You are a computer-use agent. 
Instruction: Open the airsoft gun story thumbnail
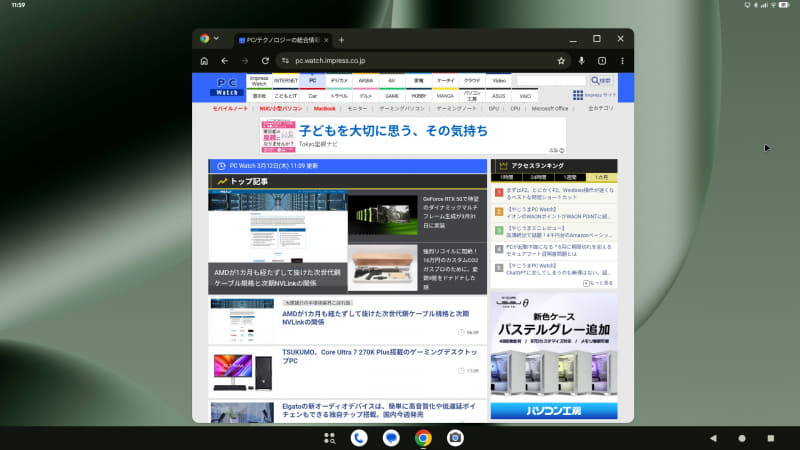point(383,267)
